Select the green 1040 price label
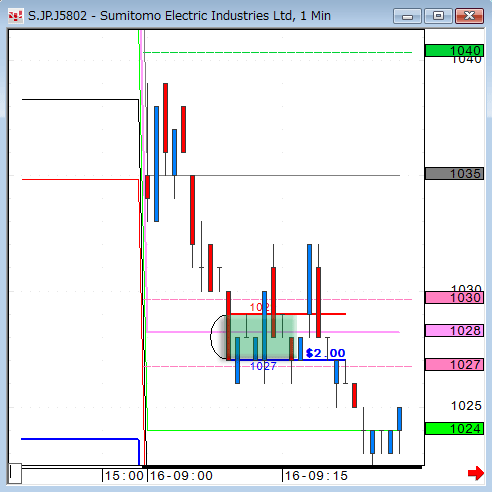Screen dimensions: 492x492 (454, 51)
